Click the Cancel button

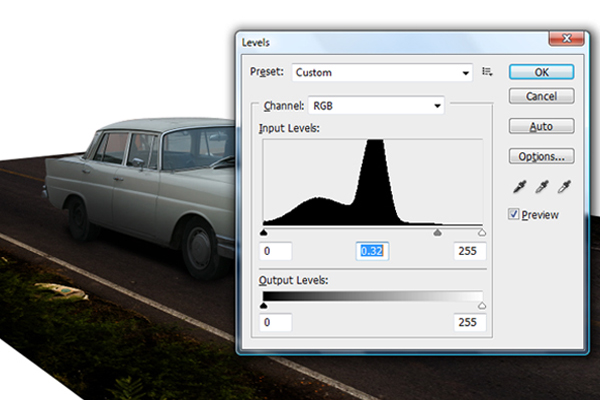coord(541,96)
